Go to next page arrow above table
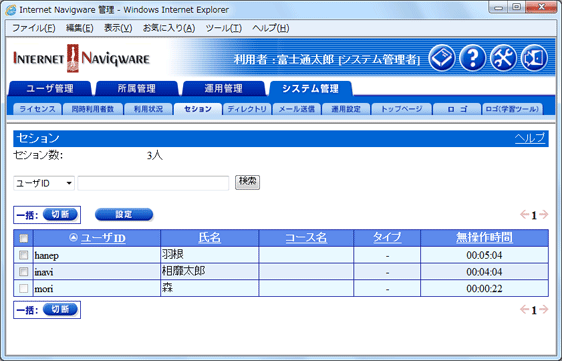The image size is (562, 361). pos(544,214)
